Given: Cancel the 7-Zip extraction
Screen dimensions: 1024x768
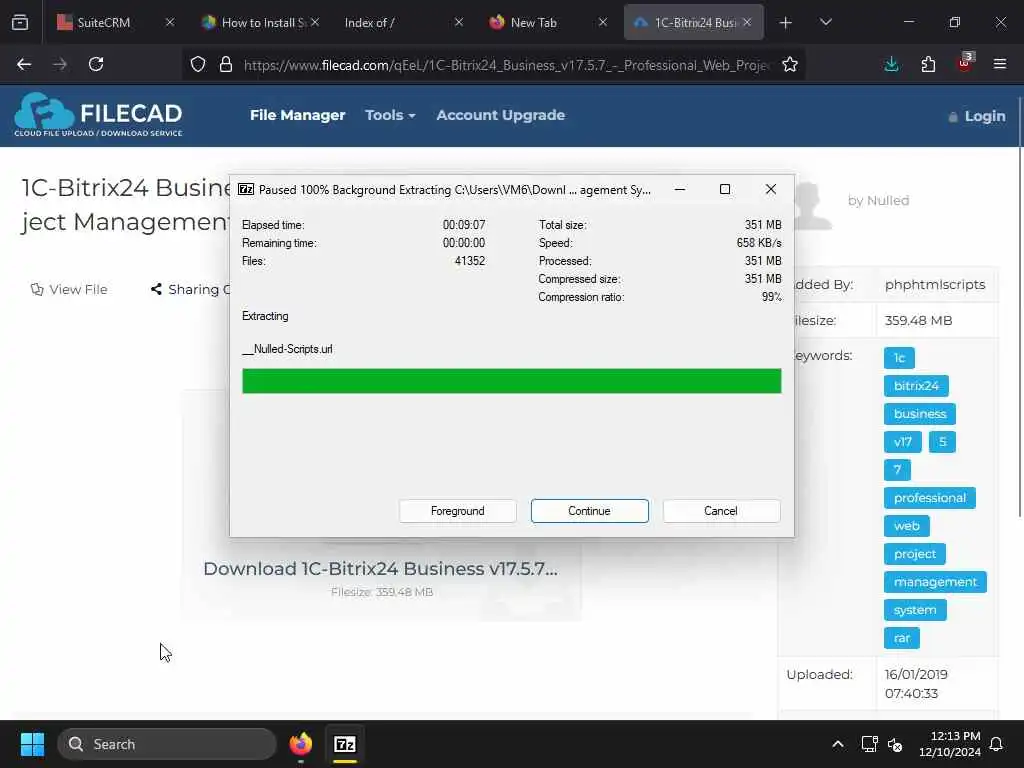Looking at the screenshot, I should (721, 511).
